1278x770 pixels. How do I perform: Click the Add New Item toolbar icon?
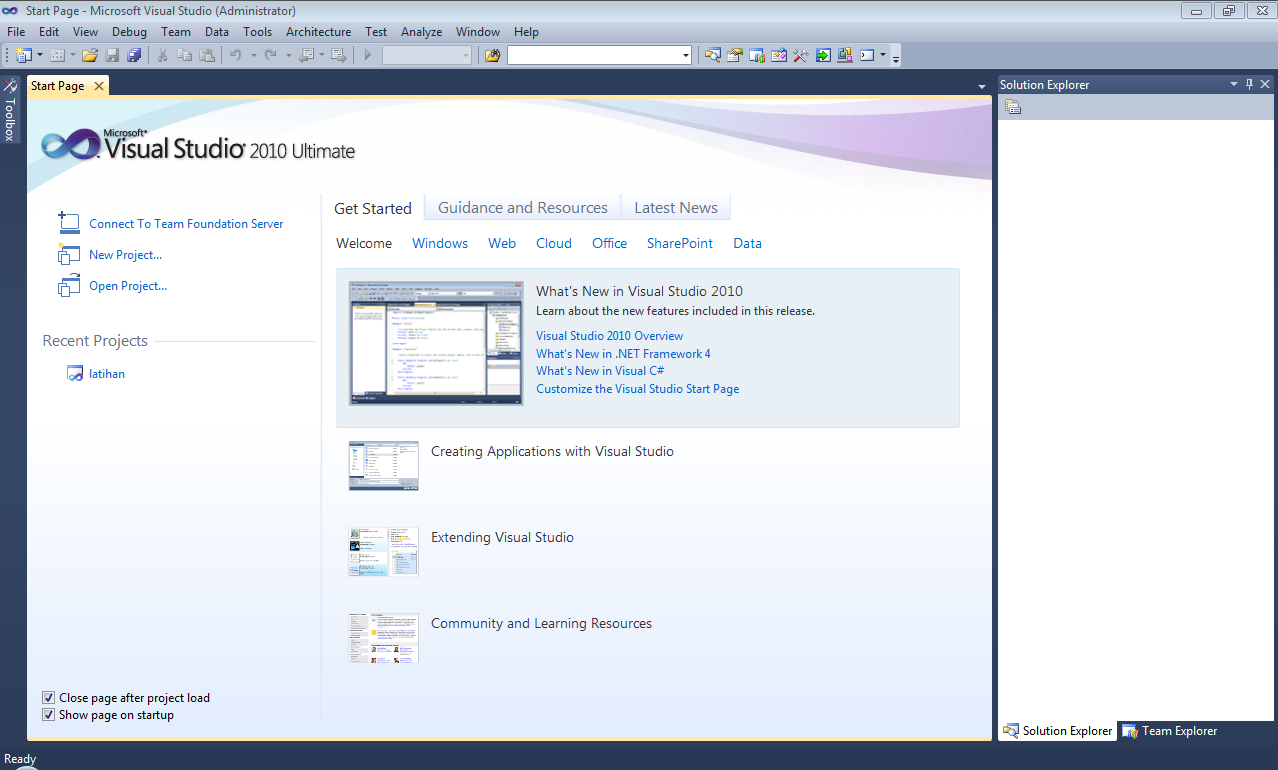coord(57,55)
